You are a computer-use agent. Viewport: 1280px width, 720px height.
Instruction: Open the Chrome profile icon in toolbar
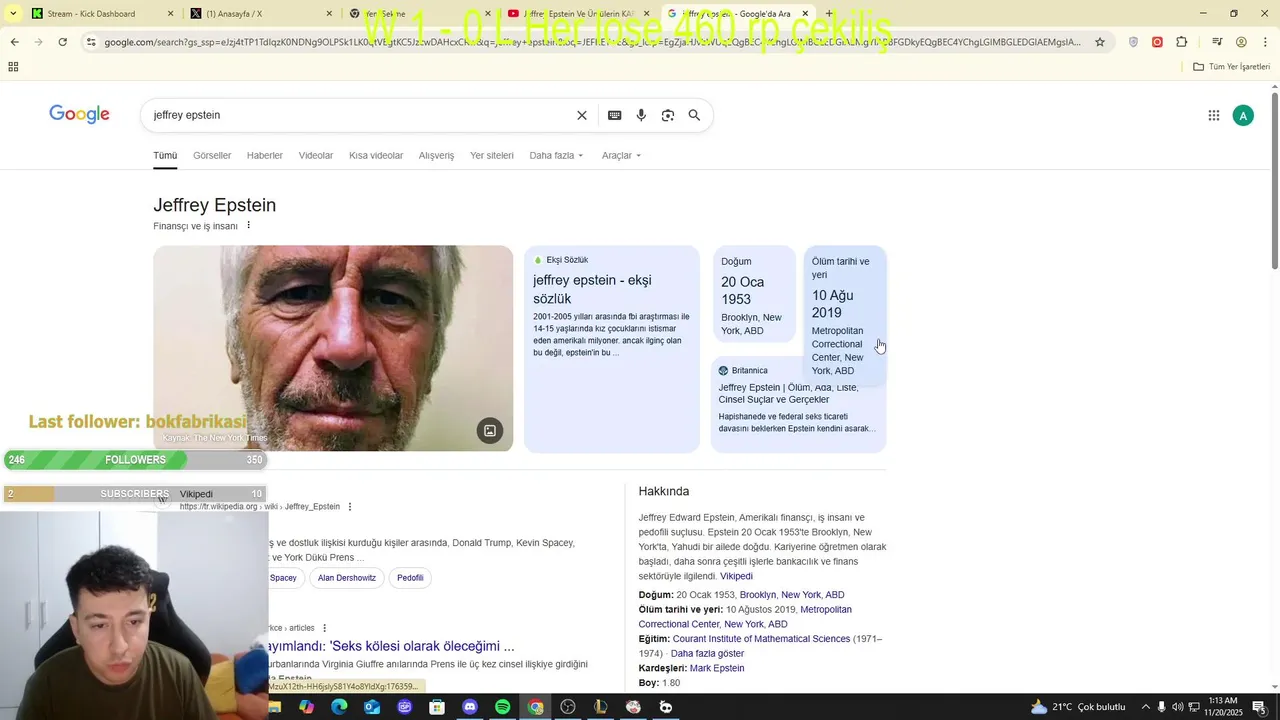pos(1241,42)
